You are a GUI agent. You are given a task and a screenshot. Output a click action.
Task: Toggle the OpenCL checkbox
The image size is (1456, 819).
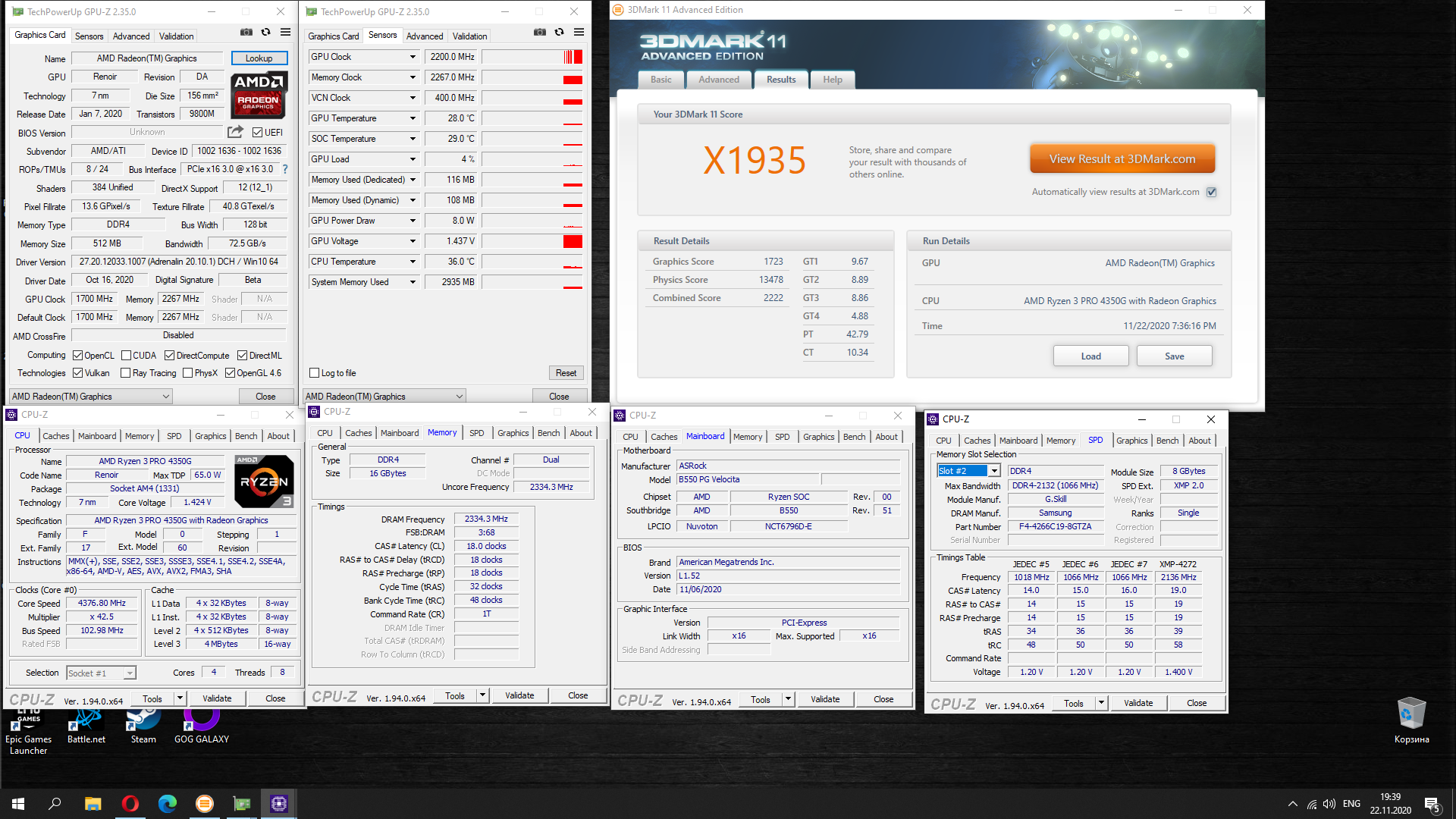[77, 356]
